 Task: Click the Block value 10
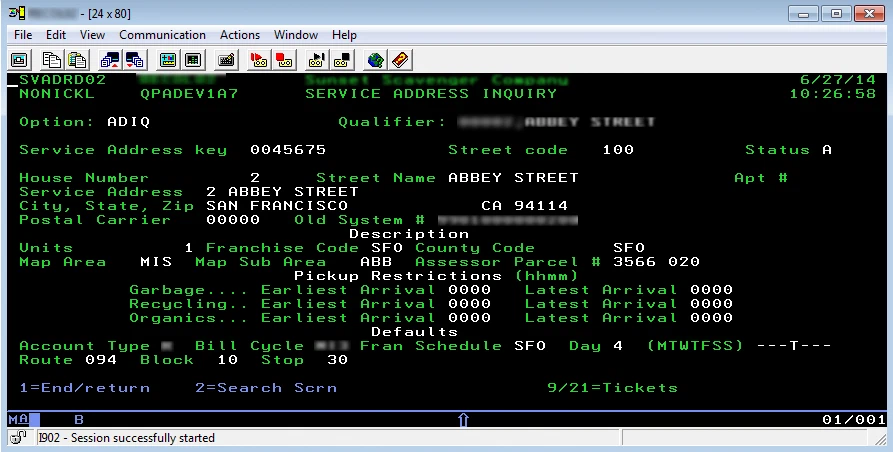[x=228, y=360]
